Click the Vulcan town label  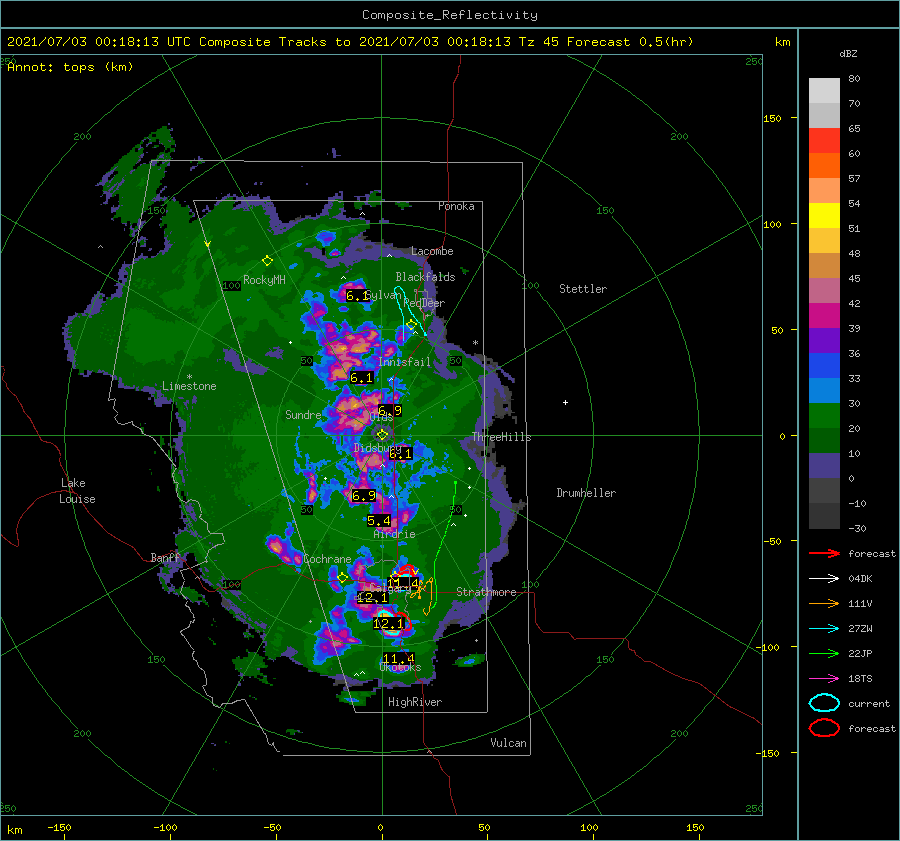tap(509, 743)
